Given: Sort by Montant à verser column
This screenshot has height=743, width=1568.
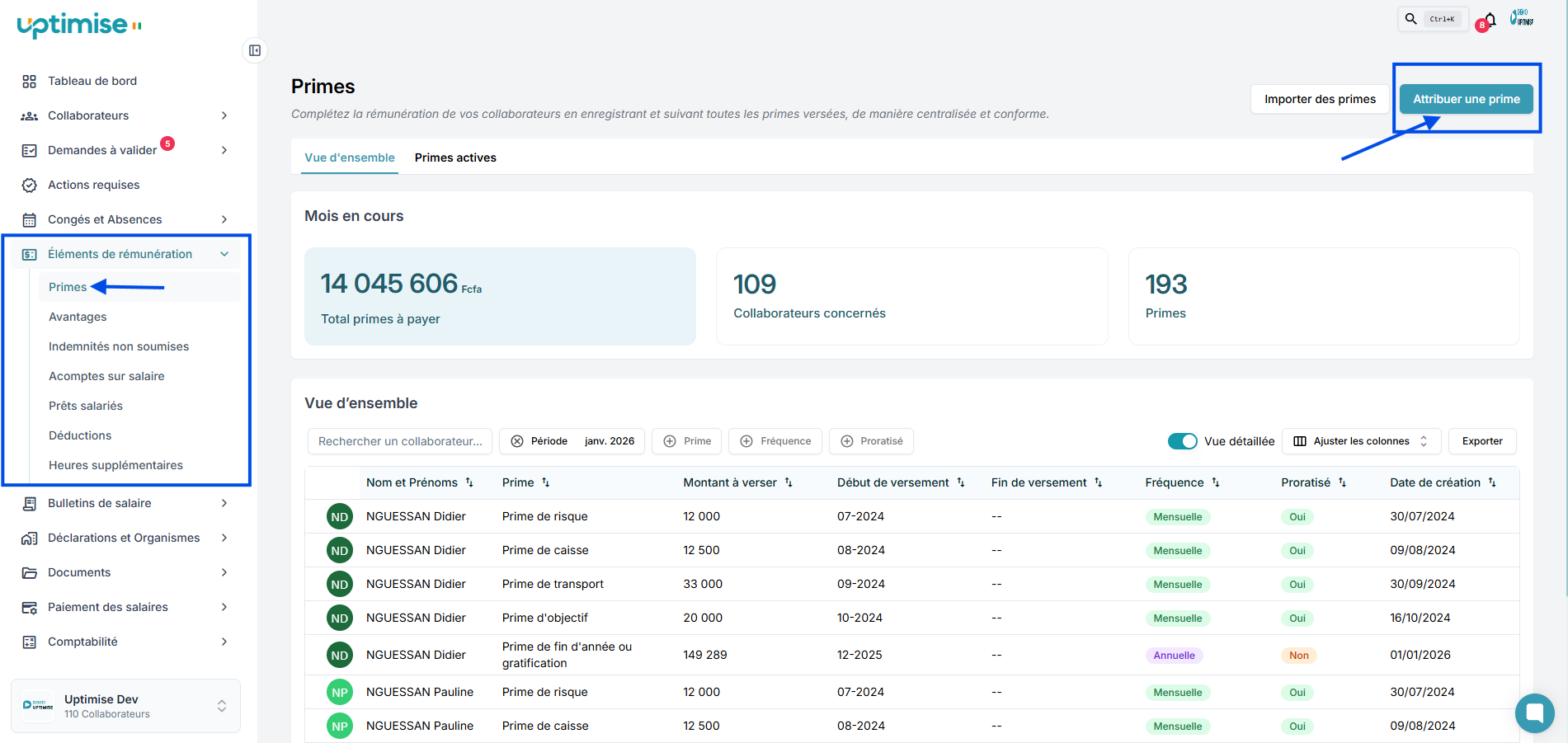Looking at the screenshot, I should [x=789, y=482].
